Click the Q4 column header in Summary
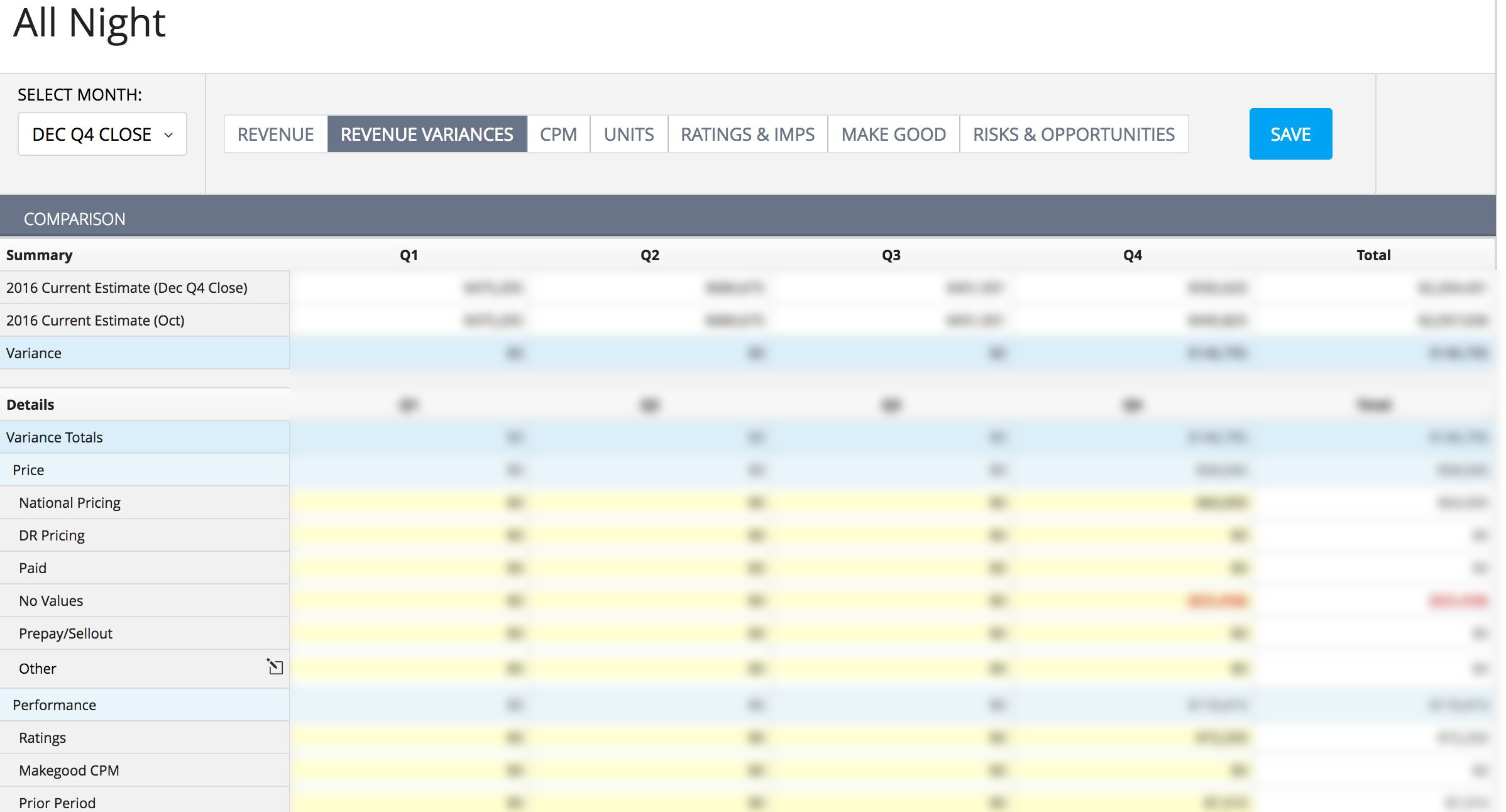The image size is (1506, 812). 1132,255
